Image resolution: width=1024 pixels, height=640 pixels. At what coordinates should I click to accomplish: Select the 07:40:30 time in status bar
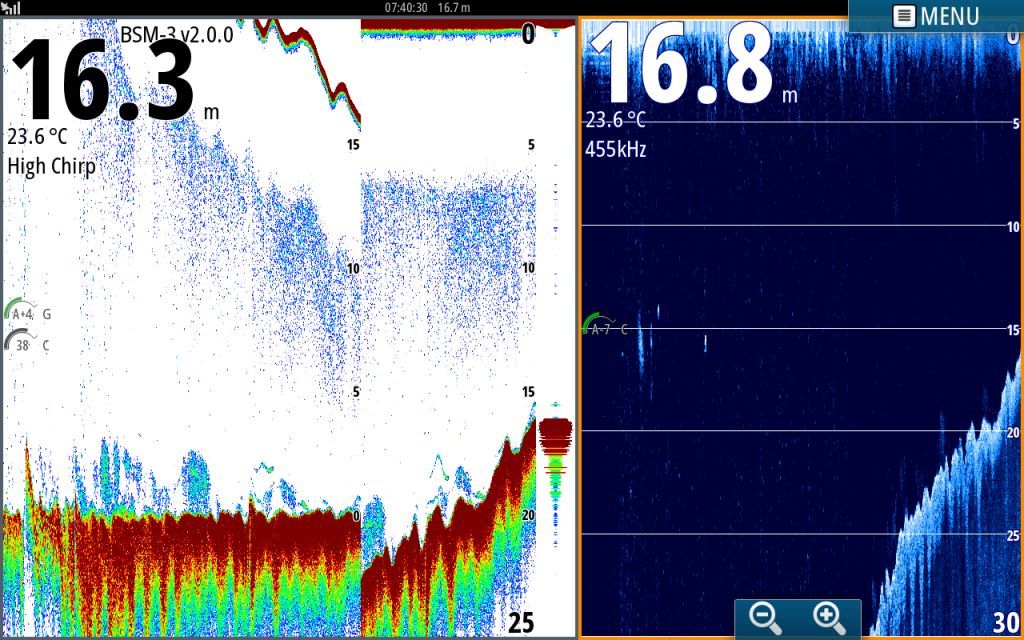(406, 8)
